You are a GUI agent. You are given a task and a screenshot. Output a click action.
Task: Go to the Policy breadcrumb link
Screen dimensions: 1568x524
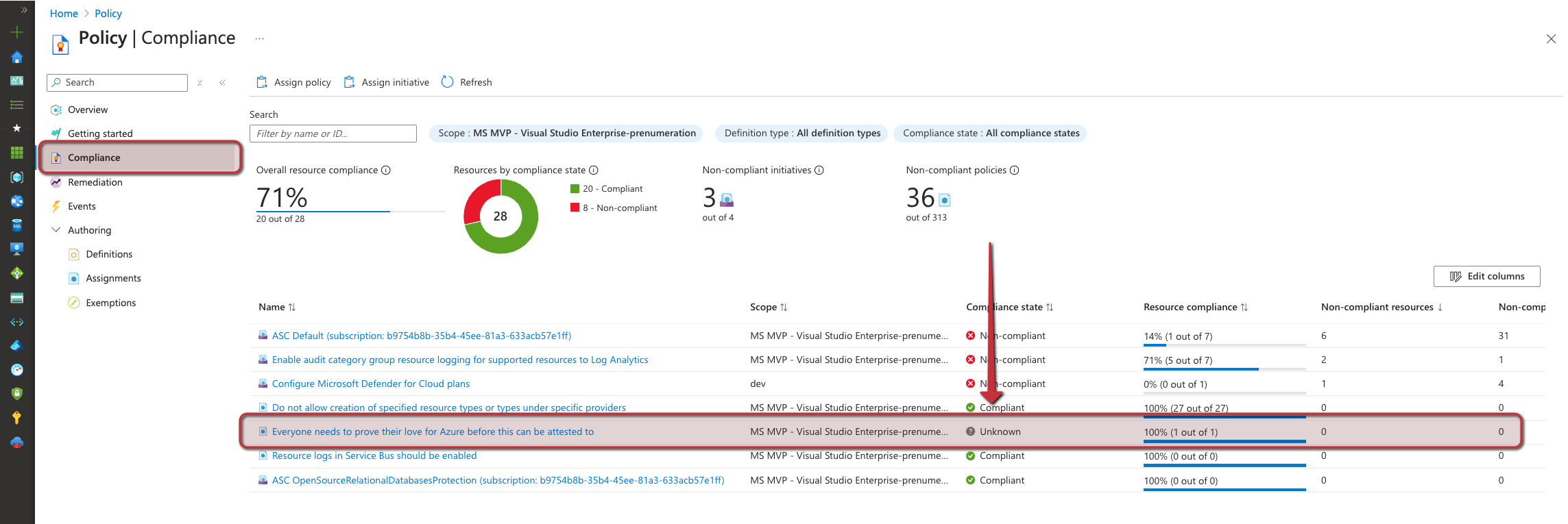coord(108,14)
